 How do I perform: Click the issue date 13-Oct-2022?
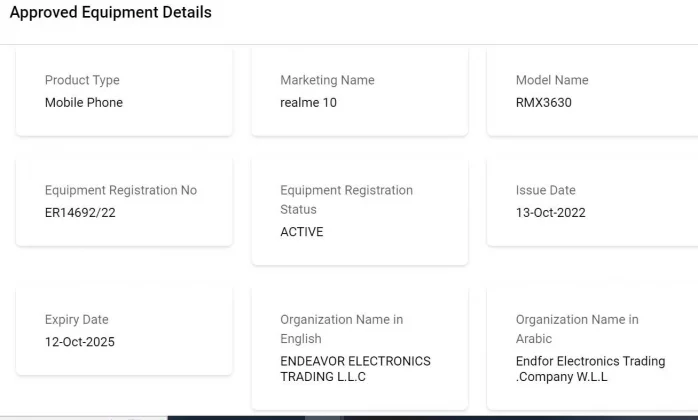551,212
